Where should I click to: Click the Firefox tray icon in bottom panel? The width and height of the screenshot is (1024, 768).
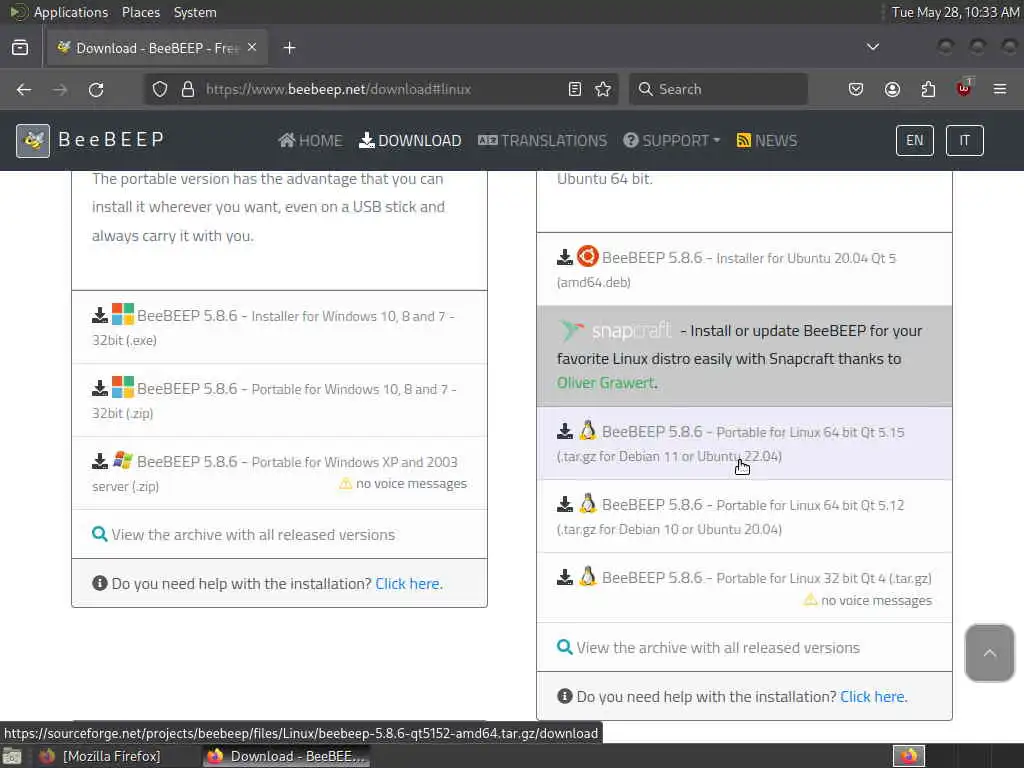[908, 756]
